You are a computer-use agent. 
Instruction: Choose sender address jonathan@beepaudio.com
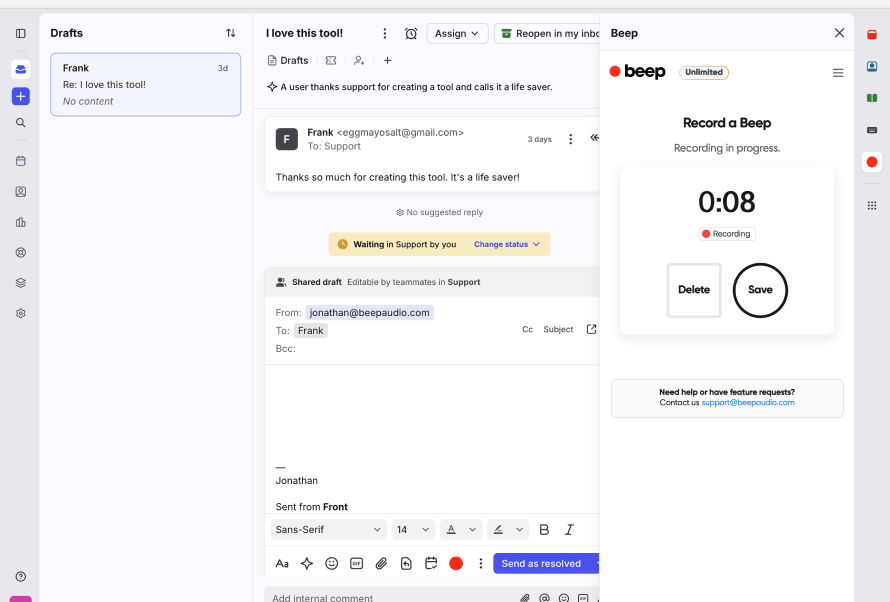click(370, 313)
